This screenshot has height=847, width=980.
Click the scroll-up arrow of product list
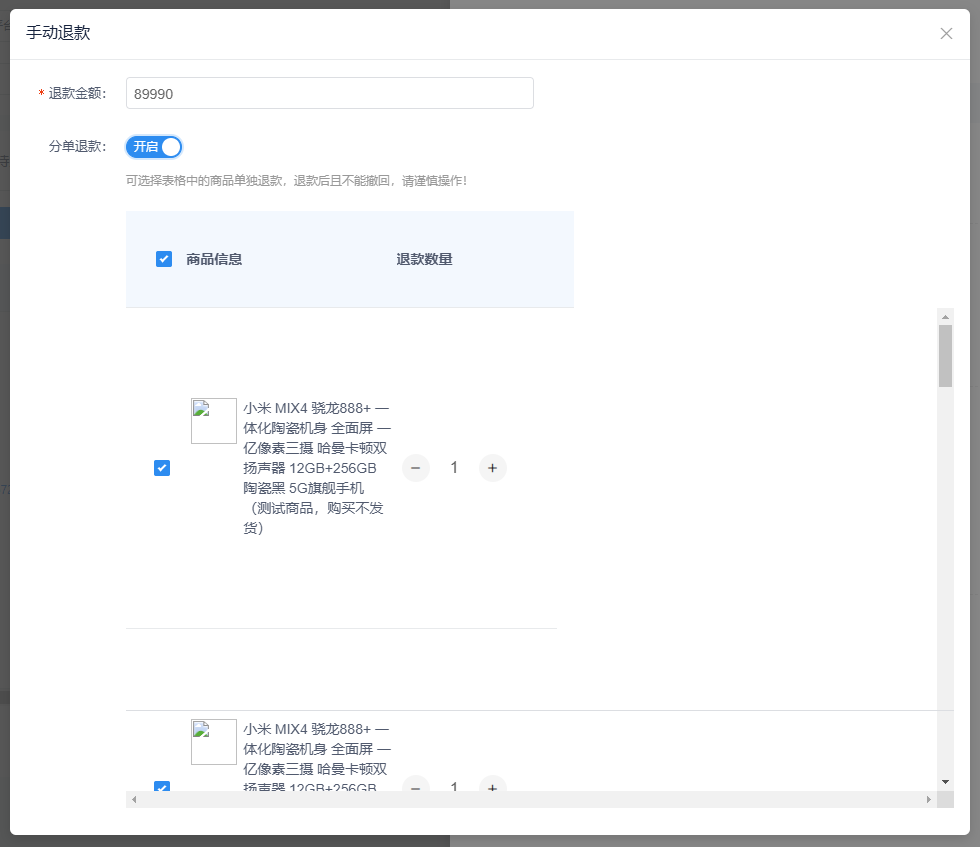pos(945,317)
